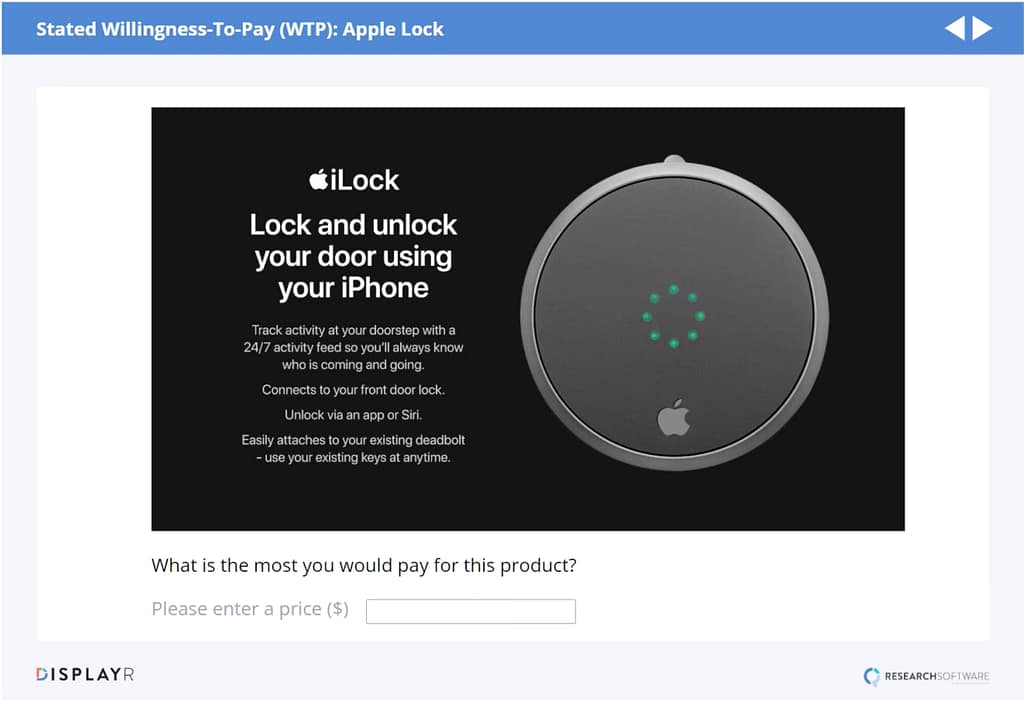Click the next slide right arrow
This screenshot has width=1024, height=702.
(x=983, y=28)
